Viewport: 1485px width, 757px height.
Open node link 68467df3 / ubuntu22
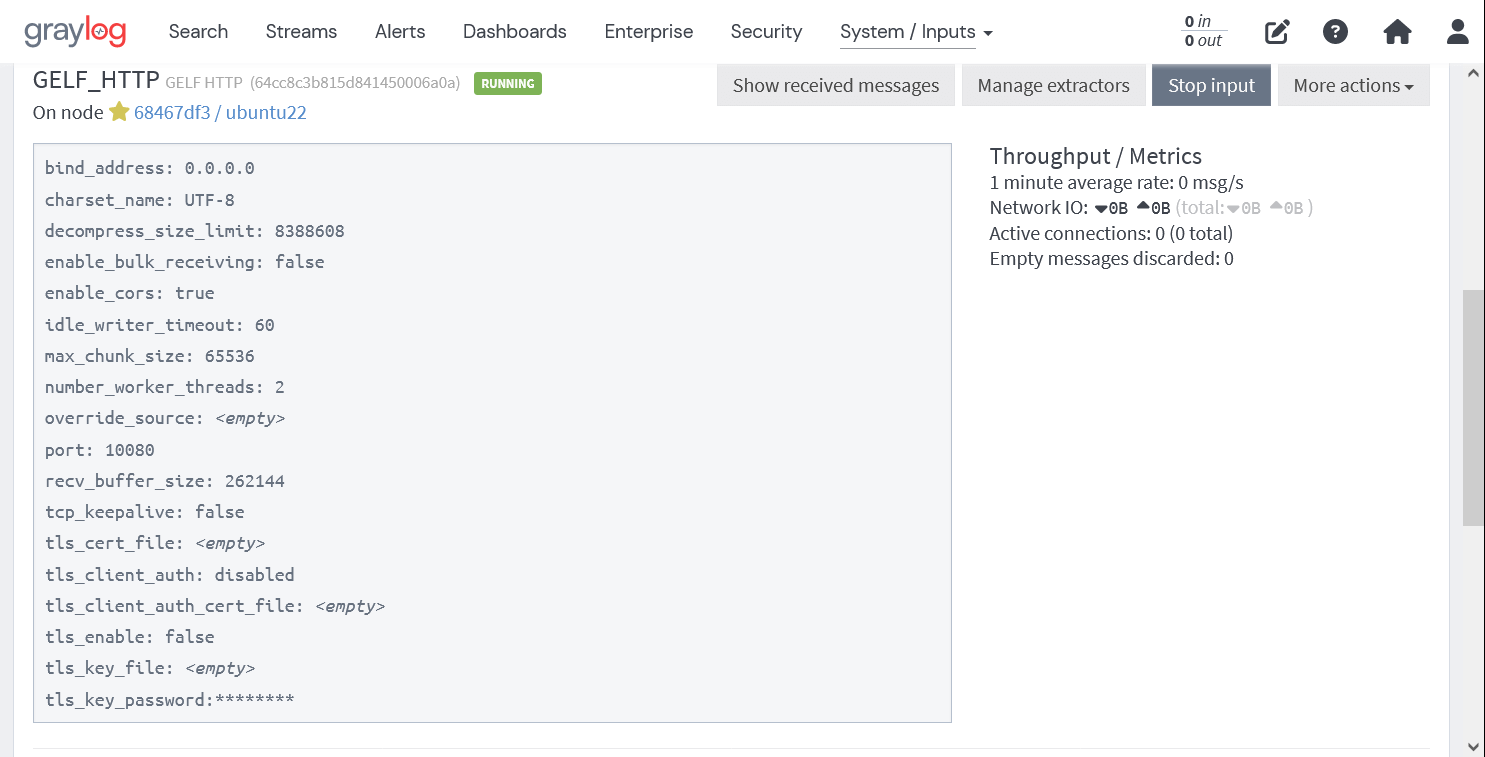click(220, 112)
